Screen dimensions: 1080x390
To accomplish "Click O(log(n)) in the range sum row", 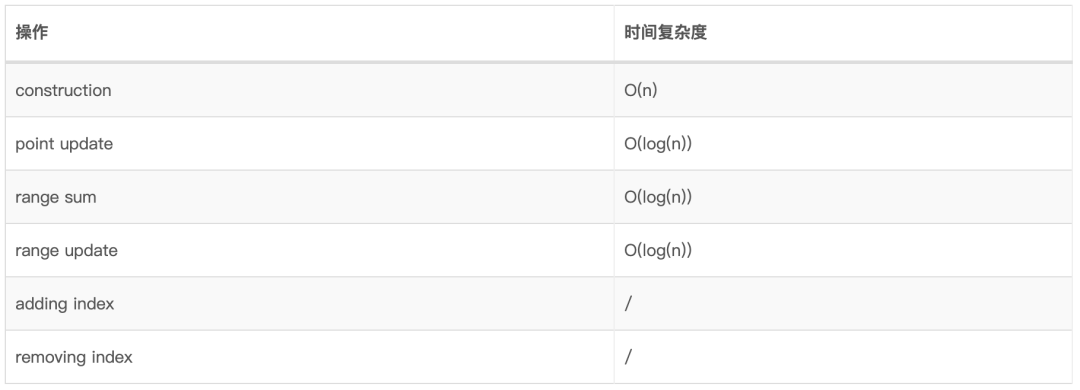I will tap(658, 197).
